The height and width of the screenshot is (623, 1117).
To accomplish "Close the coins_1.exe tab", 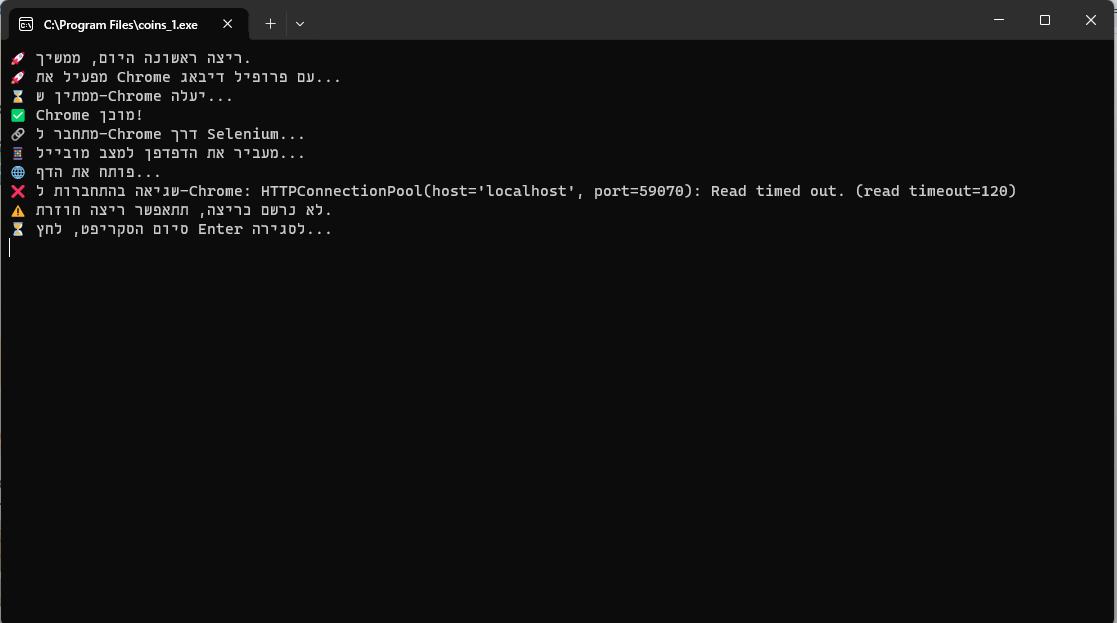I will (x=227, y=23).
